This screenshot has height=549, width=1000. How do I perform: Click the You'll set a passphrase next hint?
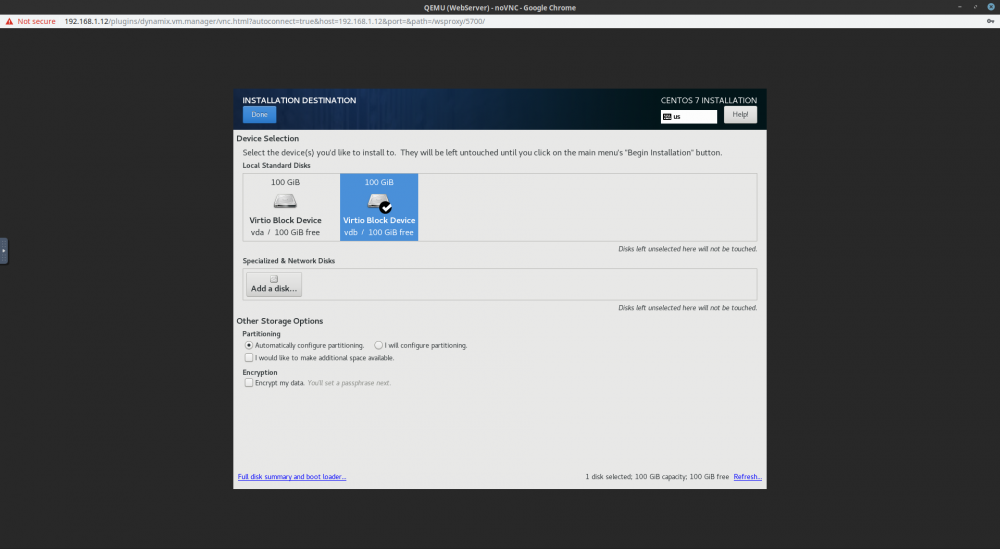coord(349,383)
